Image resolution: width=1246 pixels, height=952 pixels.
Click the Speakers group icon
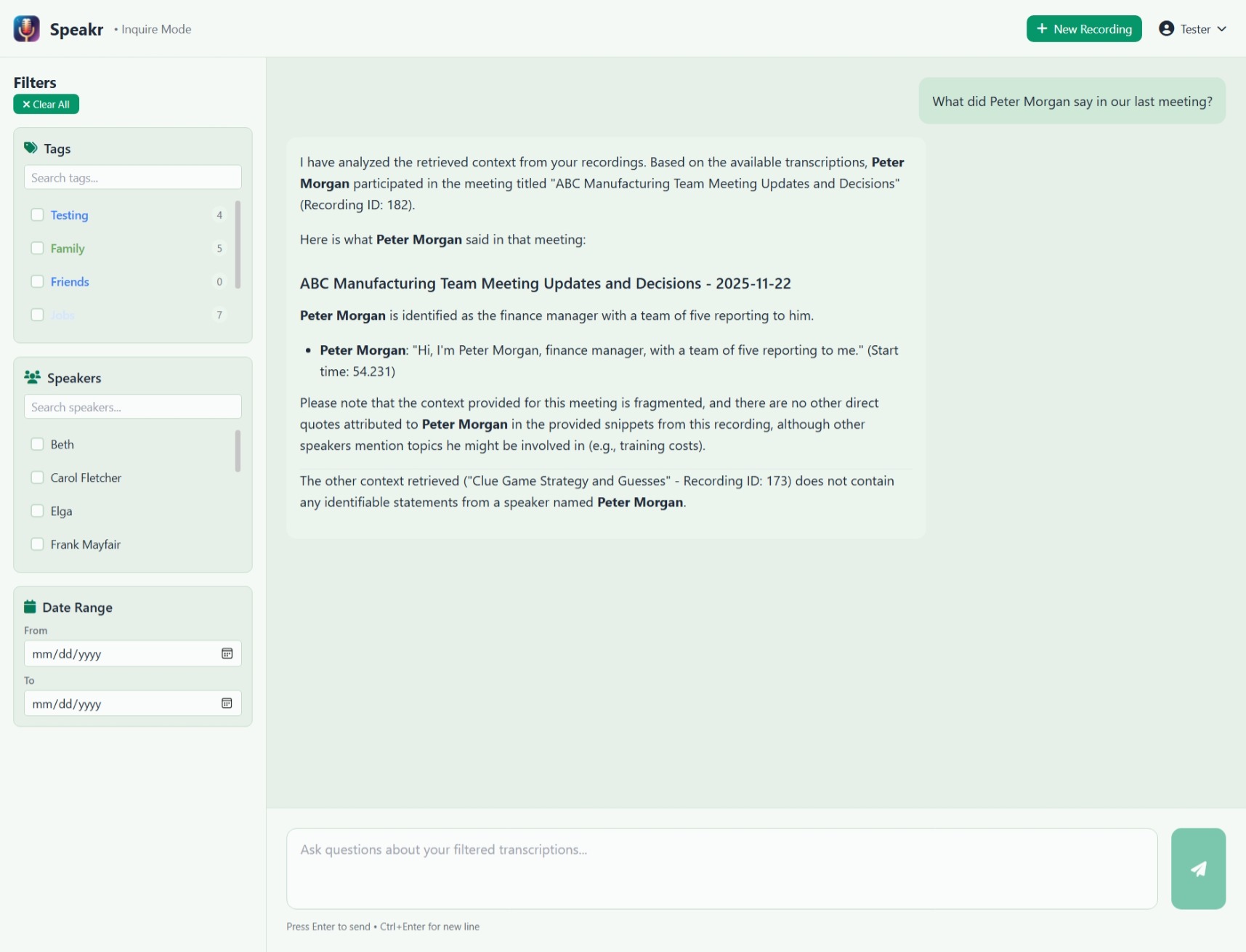[x=32, y=378]
